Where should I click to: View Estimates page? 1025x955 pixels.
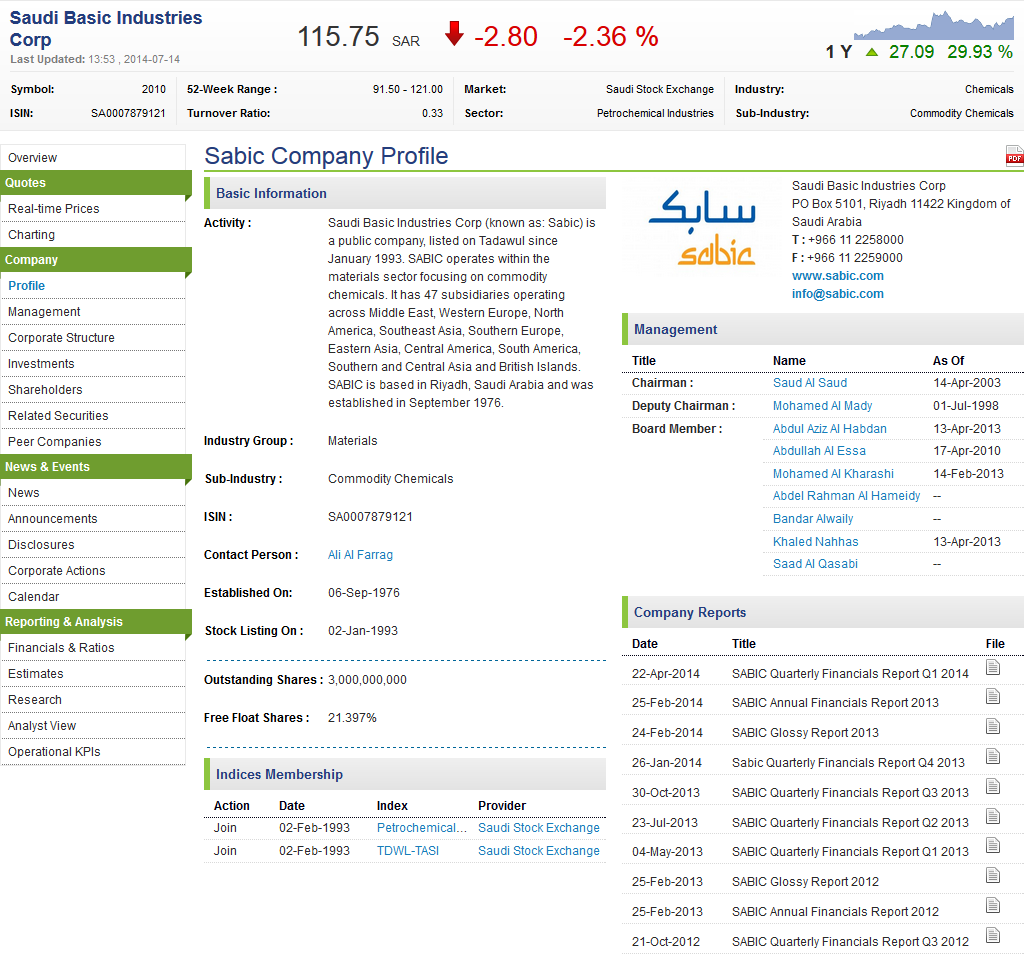click(x=93, y=674)
